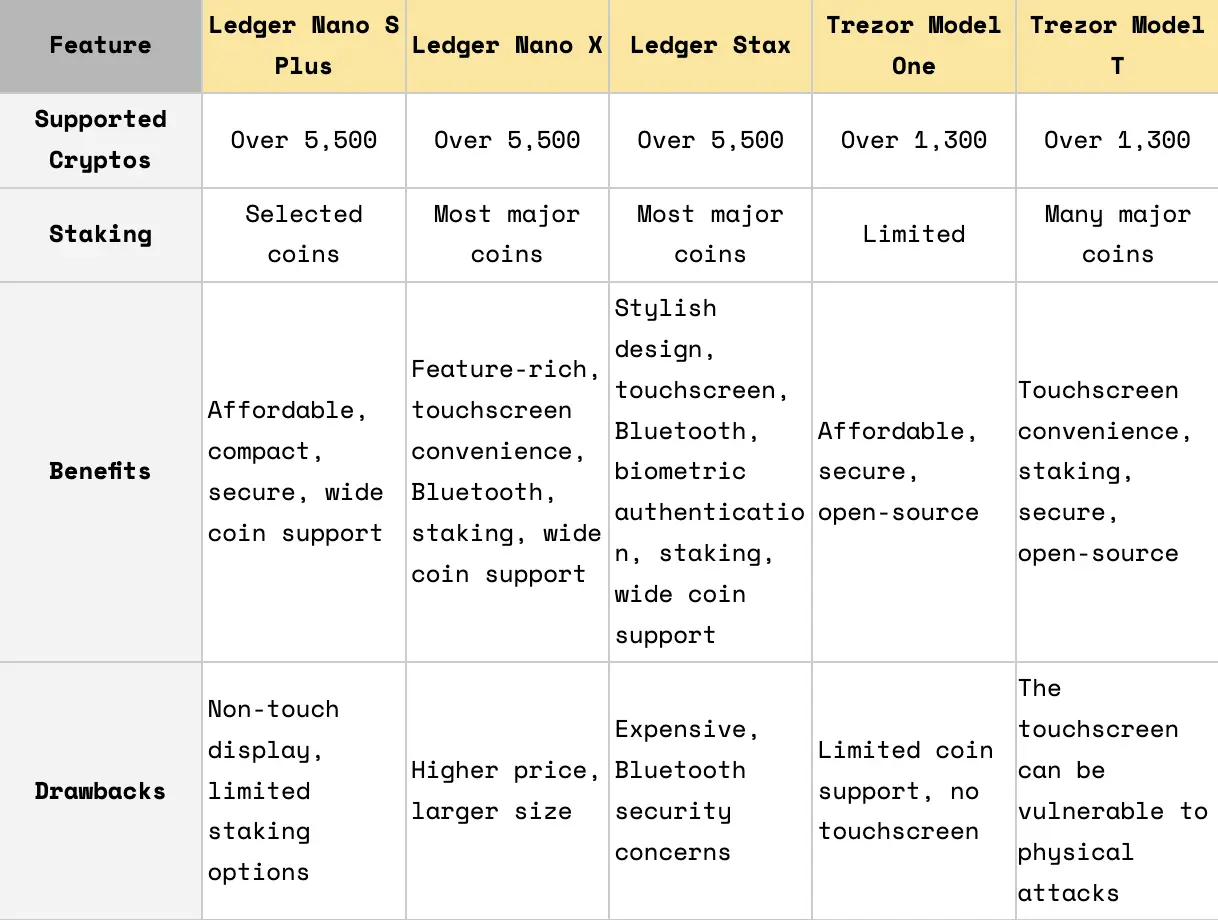This screenshot has width=1218, height=920.
Task: Click the "Stylish design, touchscreen" benefits cell
Action: point(710,471)
